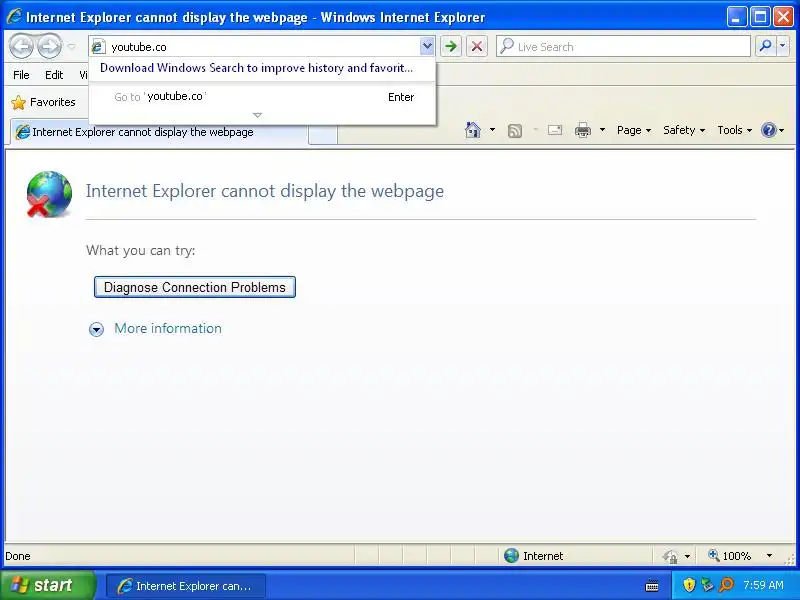Click the Forward navigation arrow button
The width and height of the screenshot is (800, 600).
[49, 46]
